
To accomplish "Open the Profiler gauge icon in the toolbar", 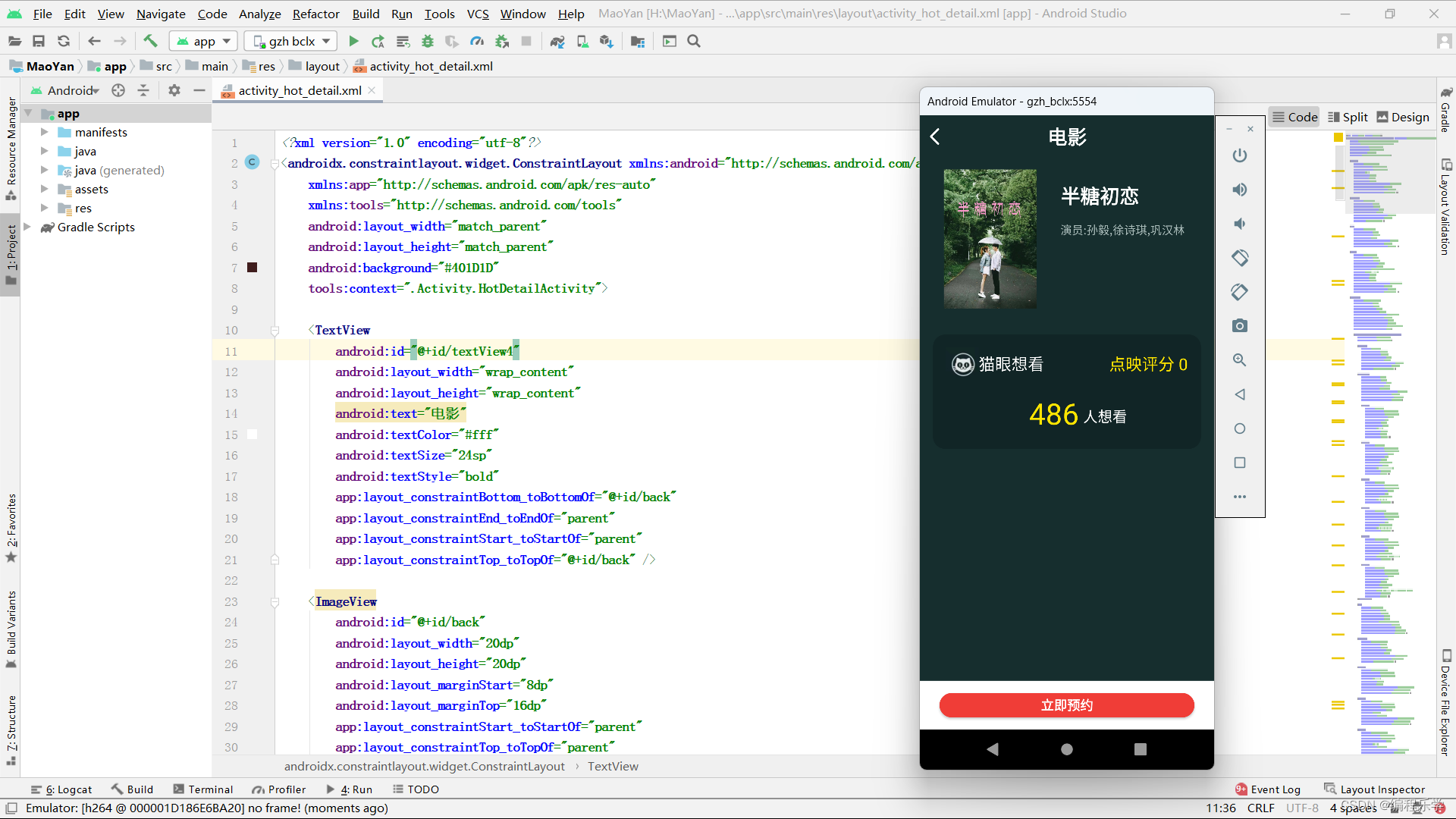I will pyautogui.click(x=477, y=42).
